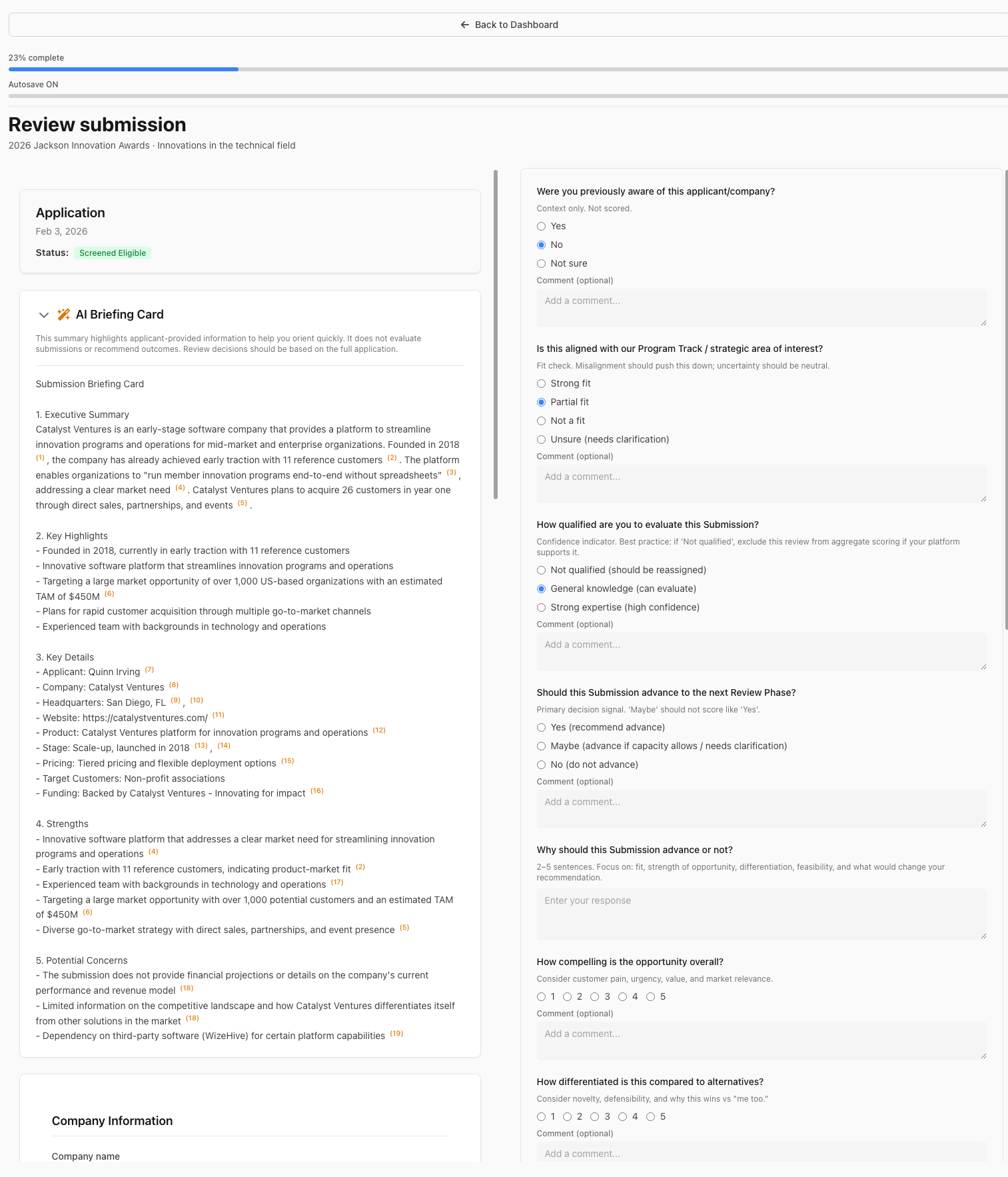Click citation marker (6) next to the TAM figure
This screenshot has height=1177, width=1008.
click(109, 593)
